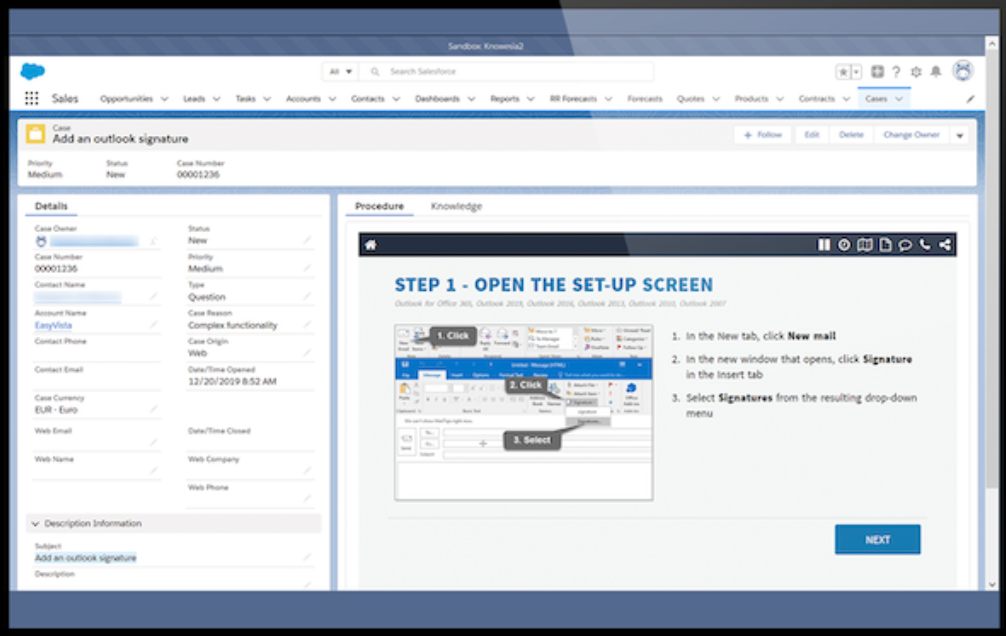Click the favorites star icon
The height and width of the screenshot is (636, 1006).
843,72
